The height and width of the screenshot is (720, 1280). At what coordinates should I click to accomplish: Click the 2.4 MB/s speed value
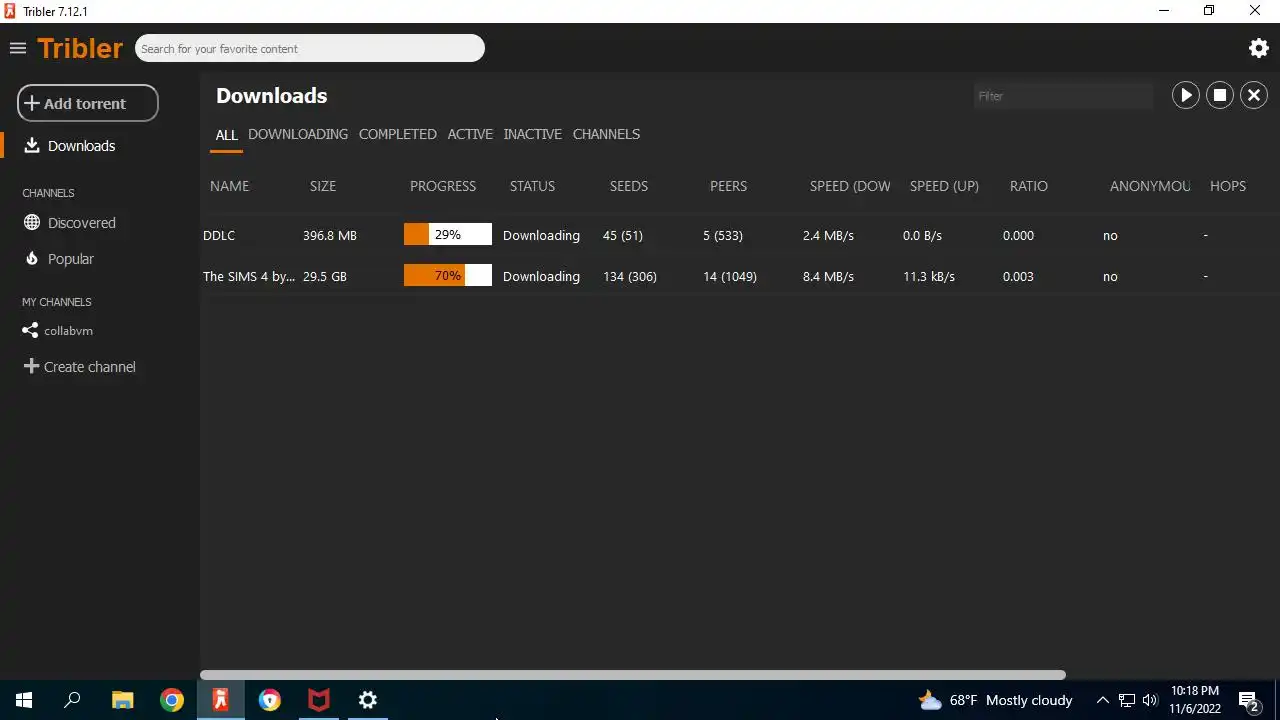pos(828,235)
